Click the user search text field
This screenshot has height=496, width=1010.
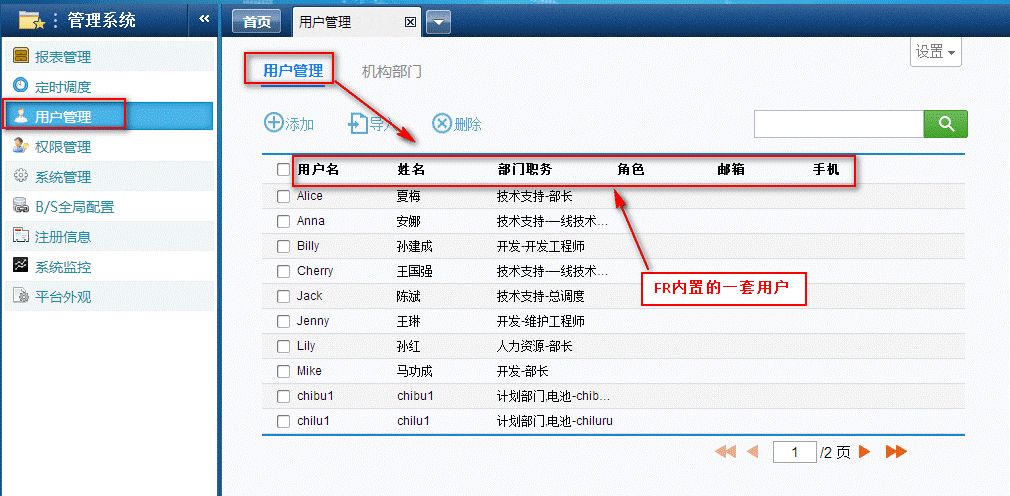837,124
